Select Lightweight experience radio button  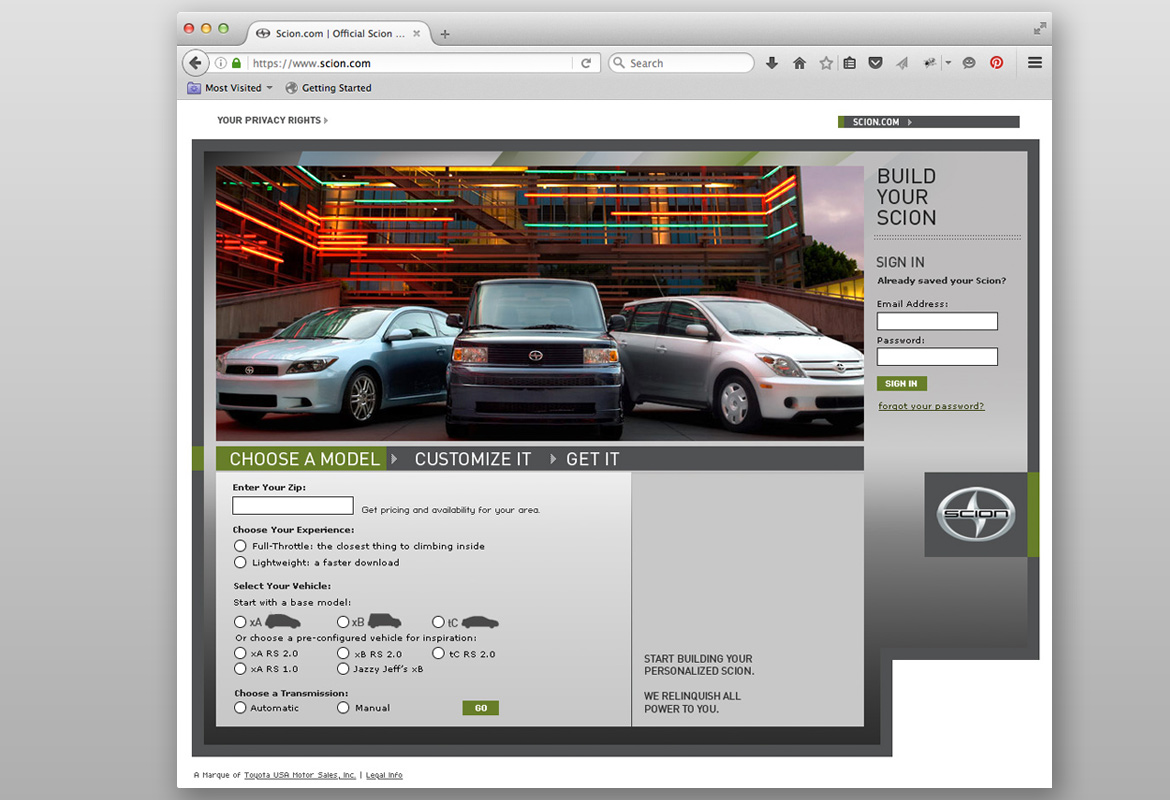point(240,562)
